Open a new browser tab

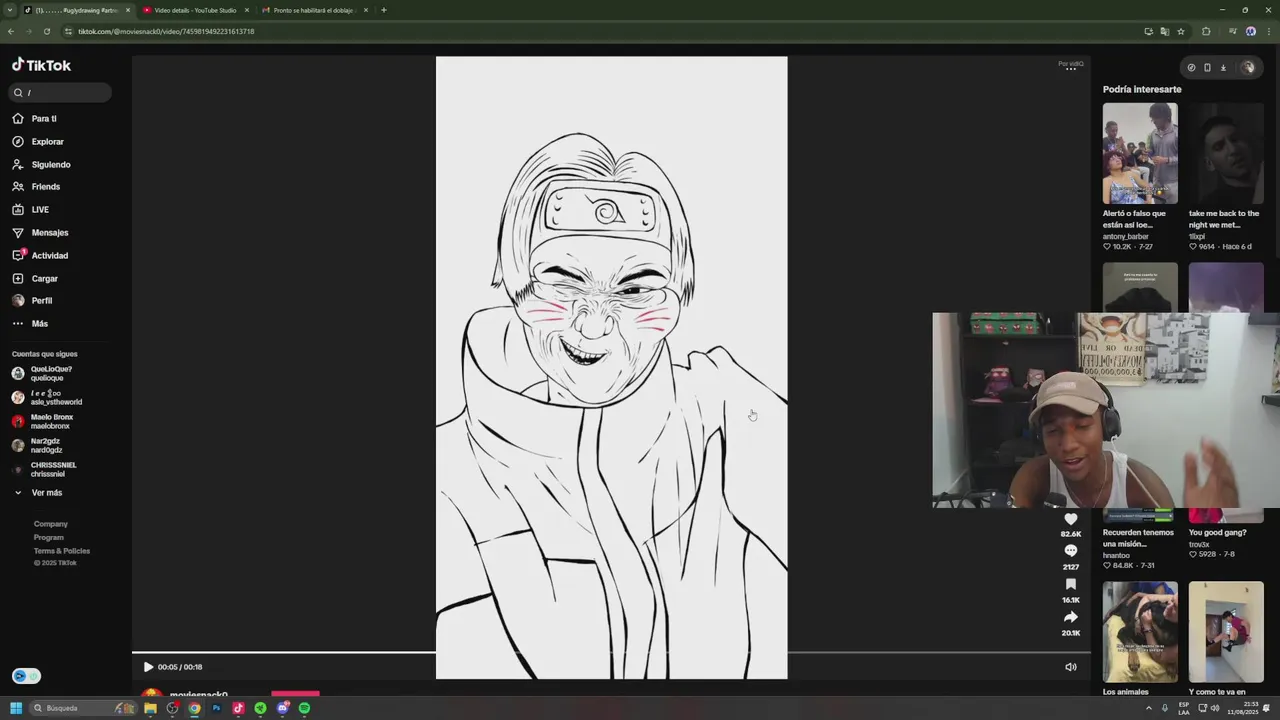pos(384,10)
